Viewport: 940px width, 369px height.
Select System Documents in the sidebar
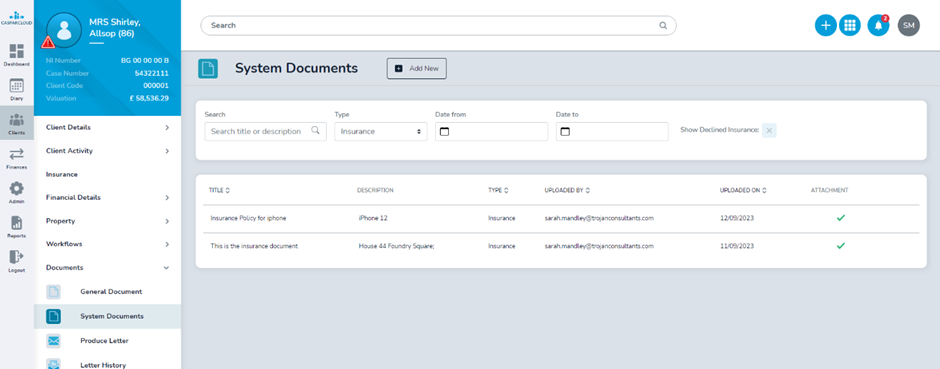(112, 316)
